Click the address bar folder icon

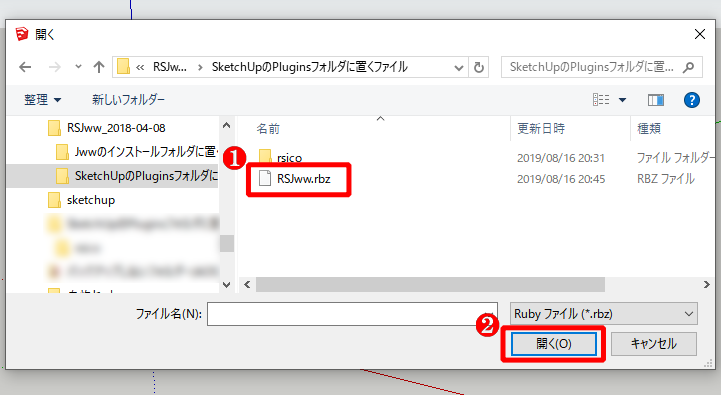pos(123,67)
